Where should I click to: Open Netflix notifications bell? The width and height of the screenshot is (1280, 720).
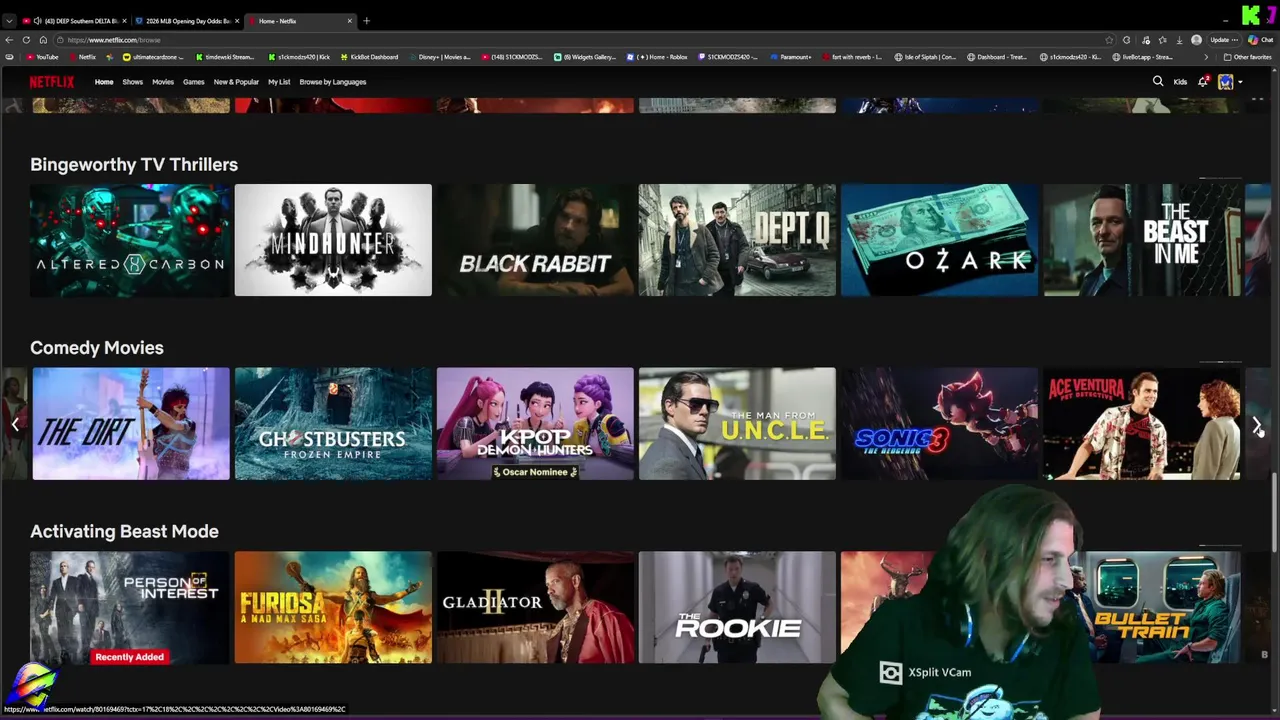tap(1203, 82)
